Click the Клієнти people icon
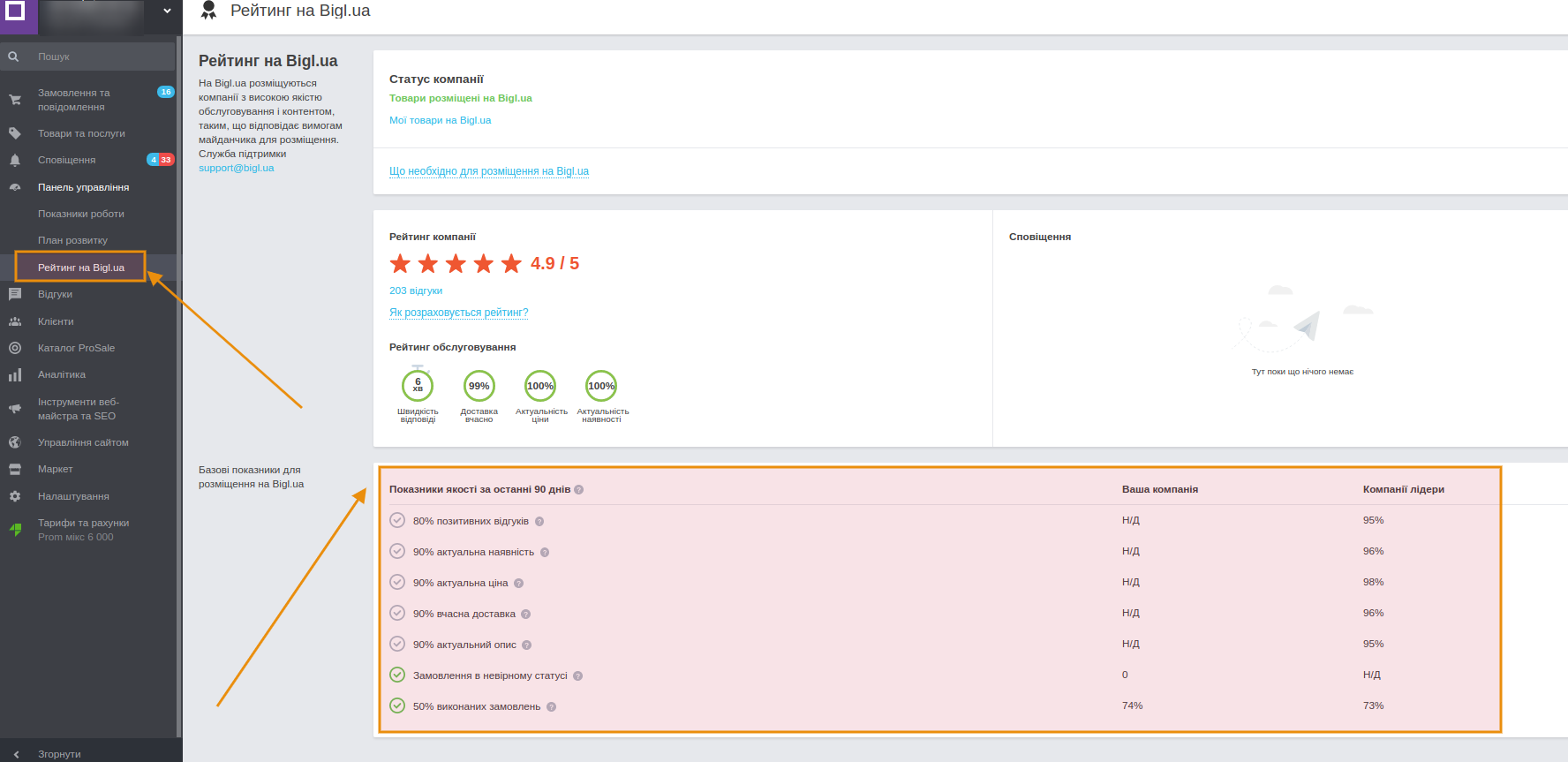 click(15, 321)
